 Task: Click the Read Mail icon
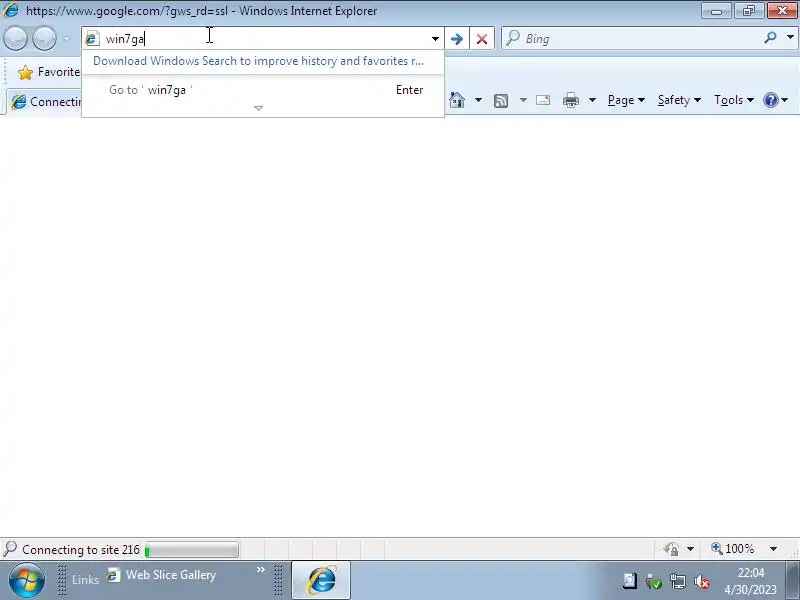pos(543,100)
